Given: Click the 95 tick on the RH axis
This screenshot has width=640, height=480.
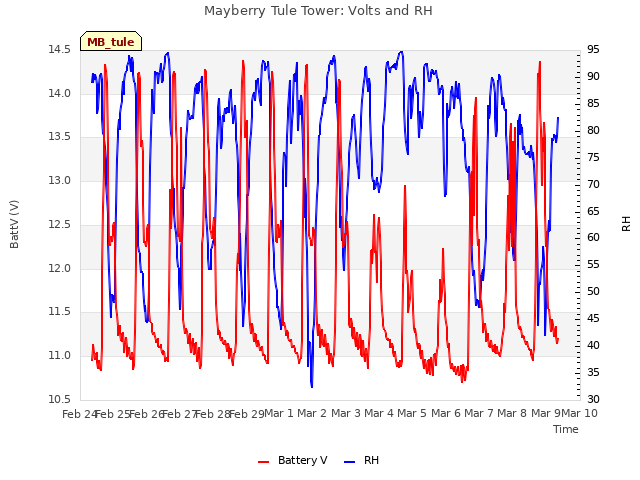Looking at the screenshot, I should (x=593, y=50).
